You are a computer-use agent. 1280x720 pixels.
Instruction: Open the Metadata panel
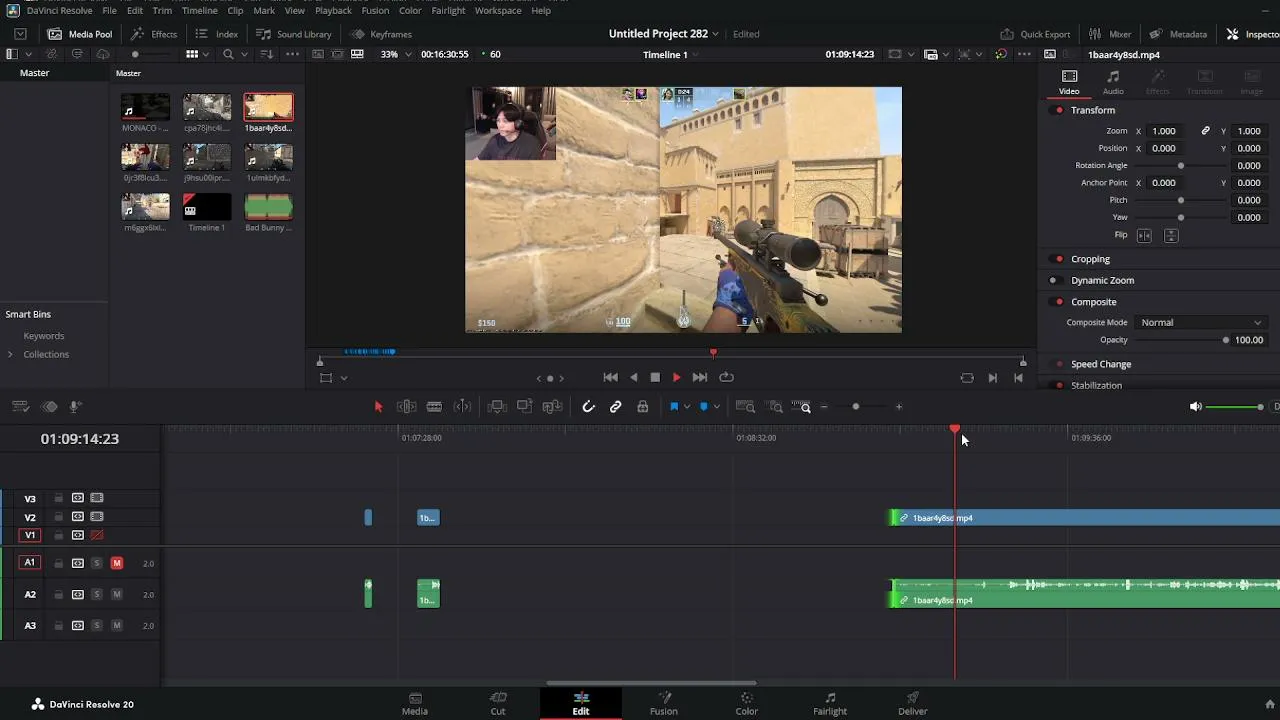tap(1177, 34)
